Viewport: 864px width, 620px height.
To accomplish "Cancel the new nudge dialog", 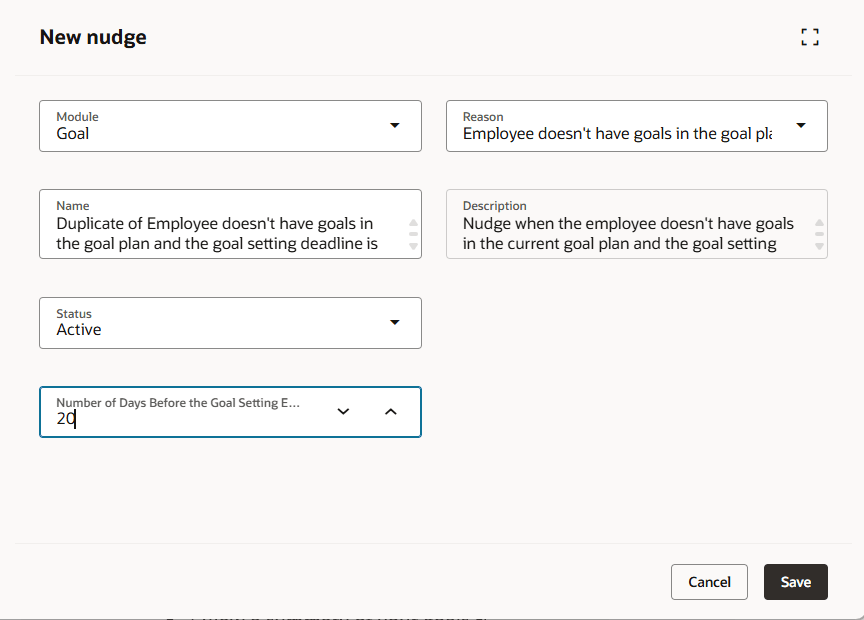I will 709,582.
